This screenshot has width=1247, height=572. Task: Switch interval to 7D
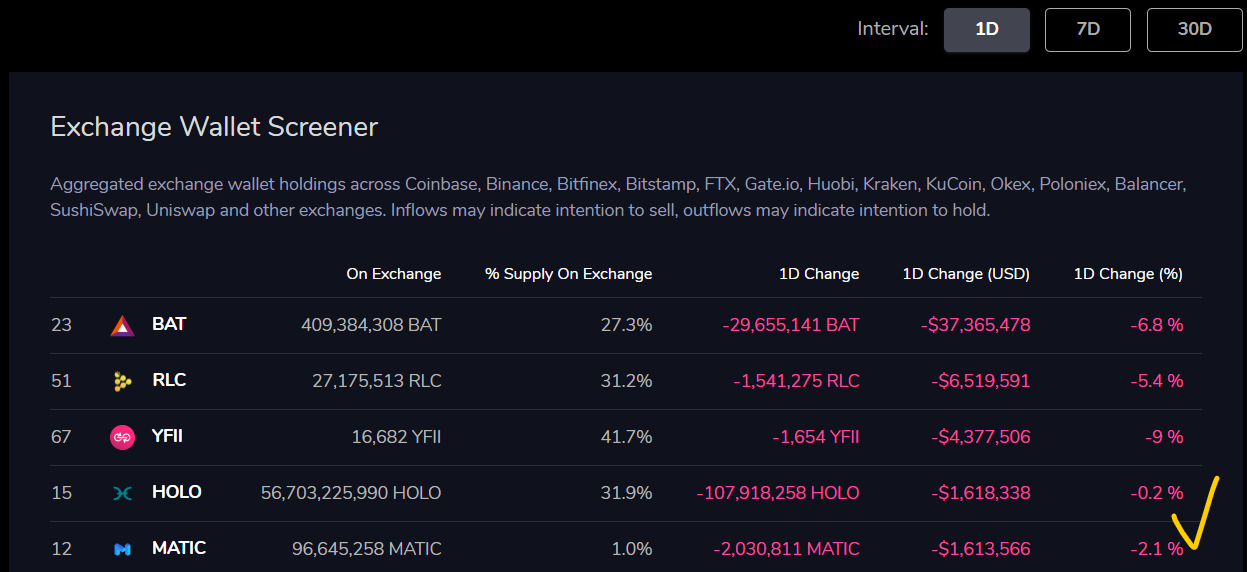pos(1088,29)
